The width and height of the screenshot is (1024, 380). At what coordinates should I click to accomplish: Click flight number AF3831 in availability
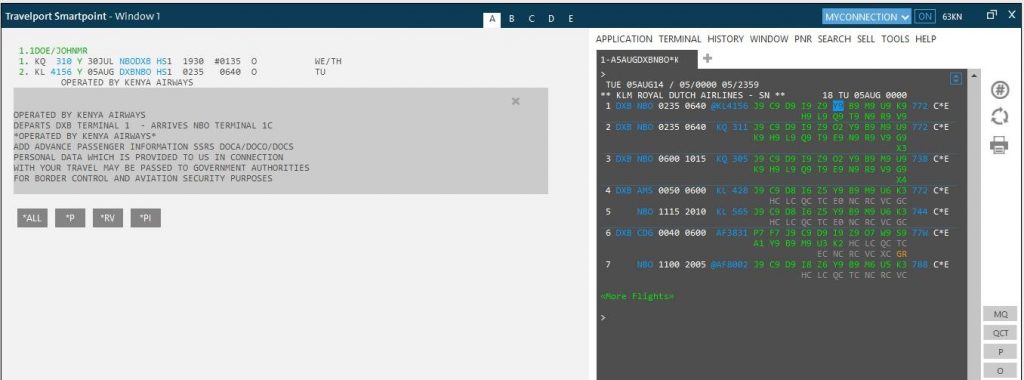click(x=732, y=233)
